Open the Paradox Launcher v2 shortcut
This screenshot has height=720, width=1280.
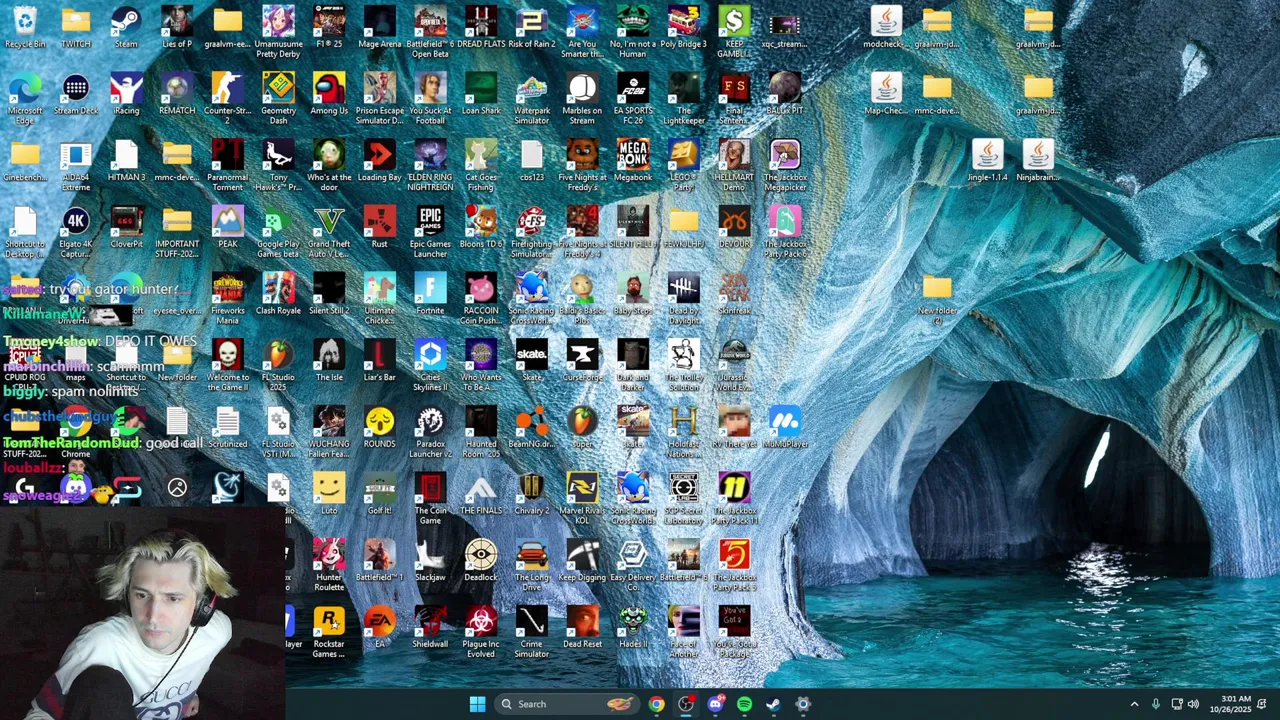tap(430, 432)
